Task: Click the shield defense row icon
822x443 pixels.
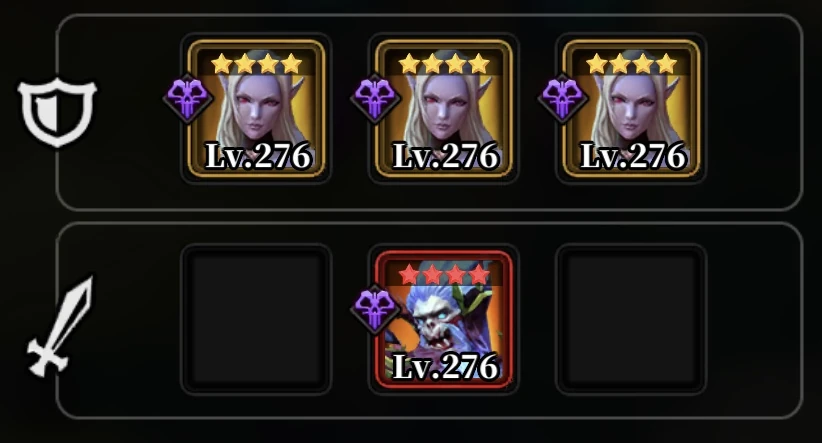Action: (x=57, y=112)
